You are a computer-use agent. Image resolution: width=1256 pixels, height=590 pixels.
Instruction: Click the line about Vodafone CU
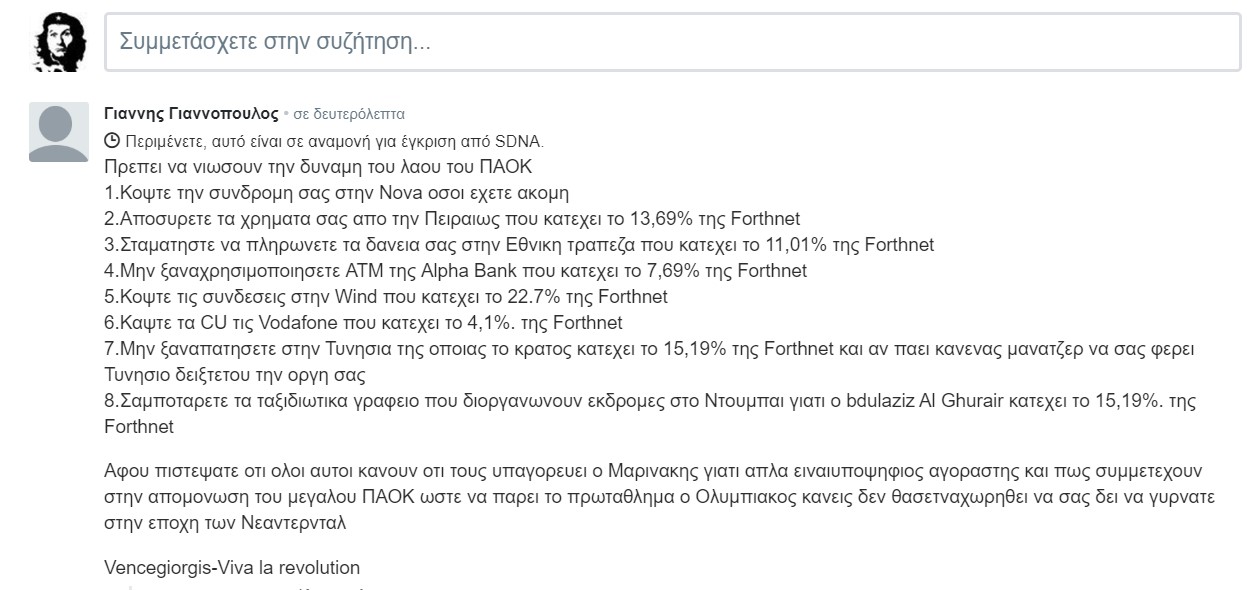pyautogui.click(x=363, y=322)
